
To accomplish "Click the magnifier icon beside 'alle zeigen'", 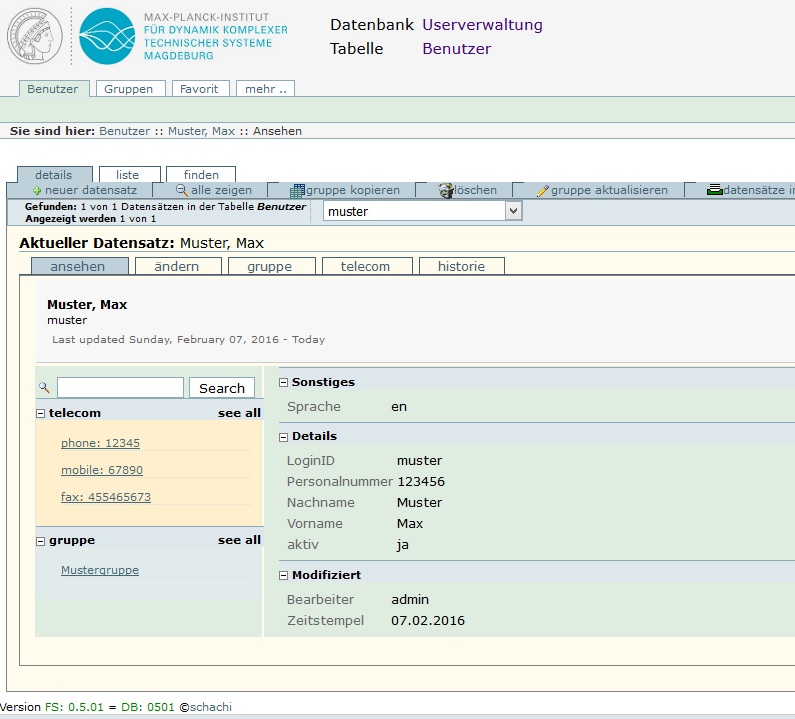I will (182, 190).
